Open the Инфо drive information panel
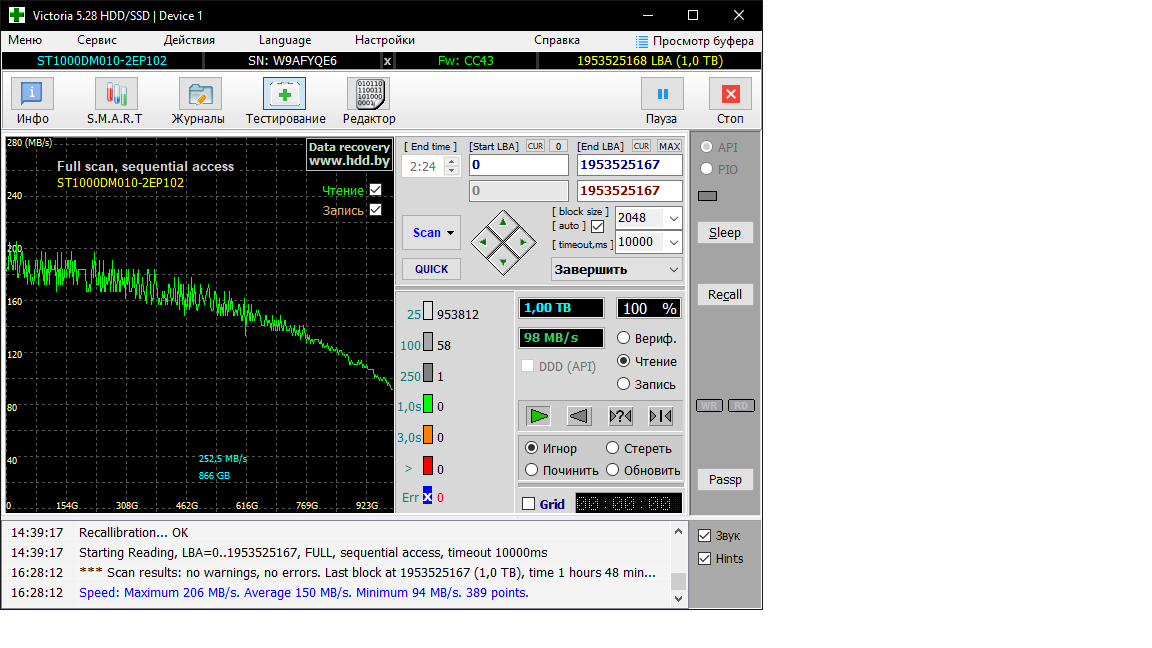1152x648 pixels. coord(32,101)
